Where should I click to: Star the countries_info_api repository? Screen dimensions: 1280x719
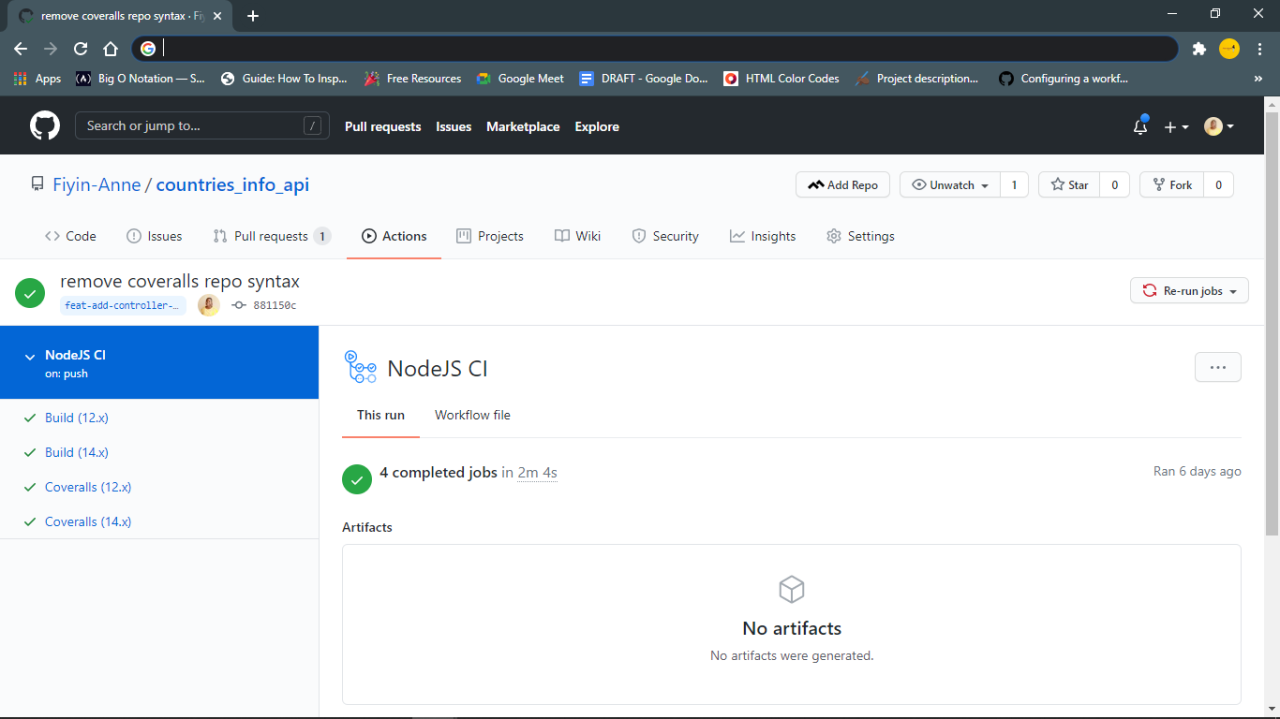(x=1069, y=184)
